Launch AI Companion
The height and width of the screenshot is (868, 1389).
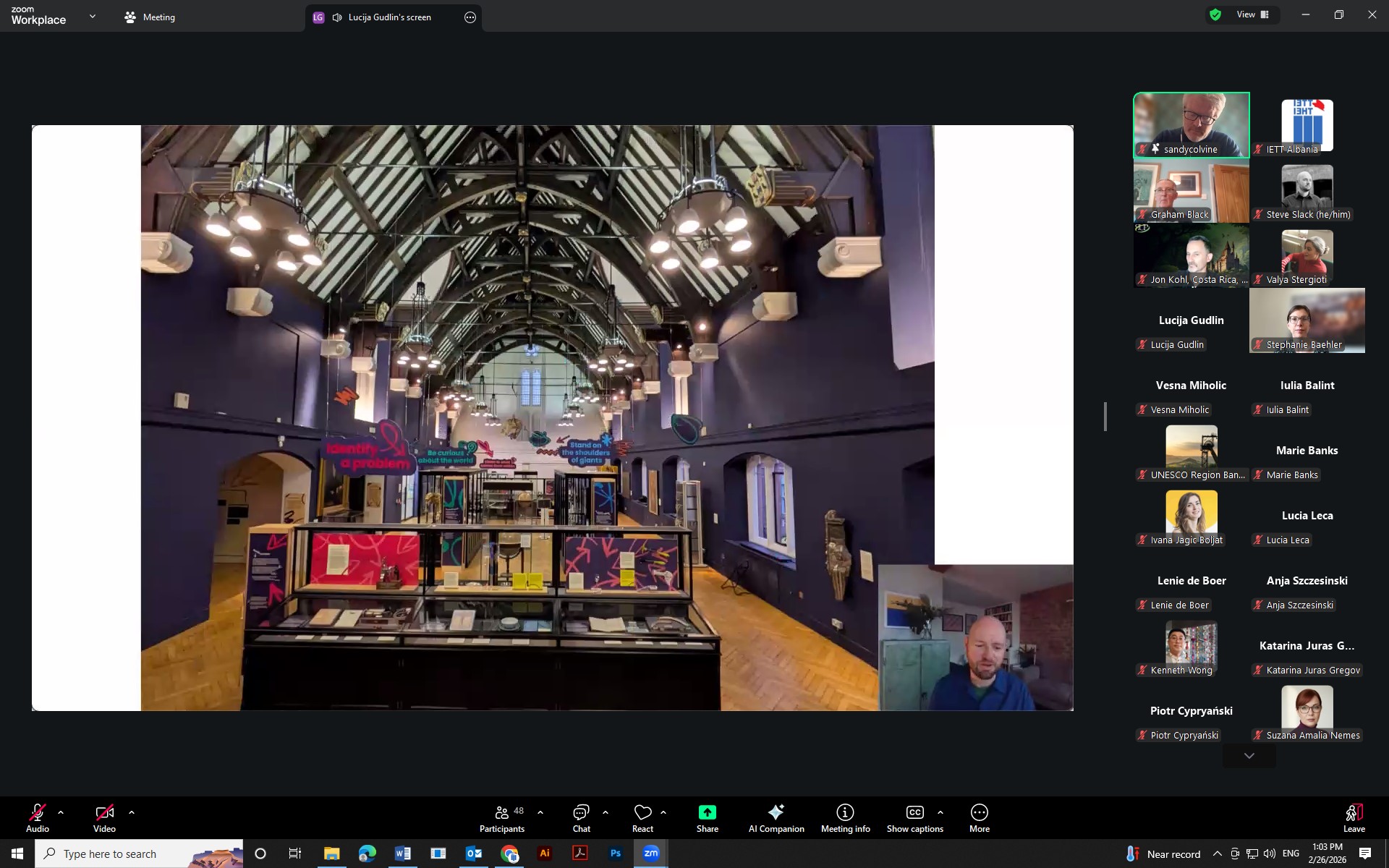tap(776, 818)
